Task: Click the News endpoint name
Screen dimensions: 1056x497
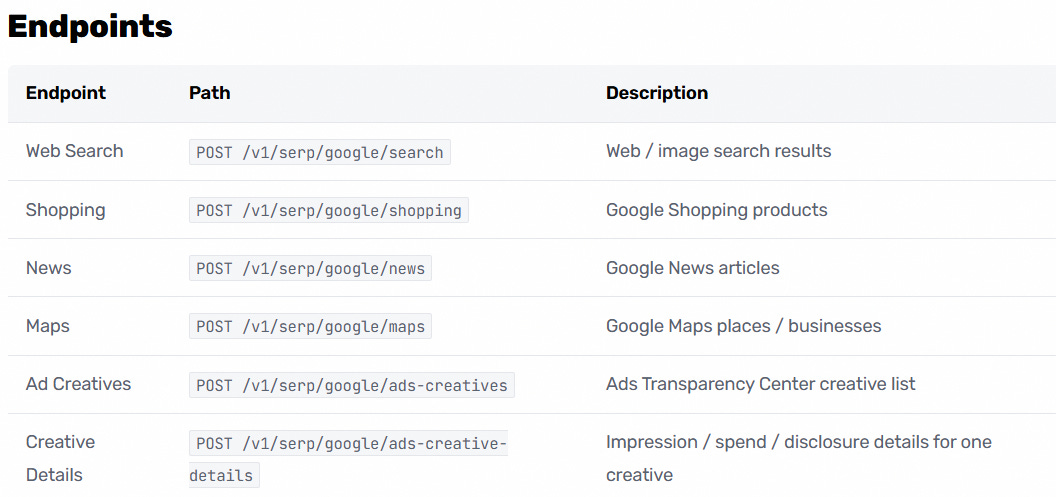Action: [x=48, y=268]
